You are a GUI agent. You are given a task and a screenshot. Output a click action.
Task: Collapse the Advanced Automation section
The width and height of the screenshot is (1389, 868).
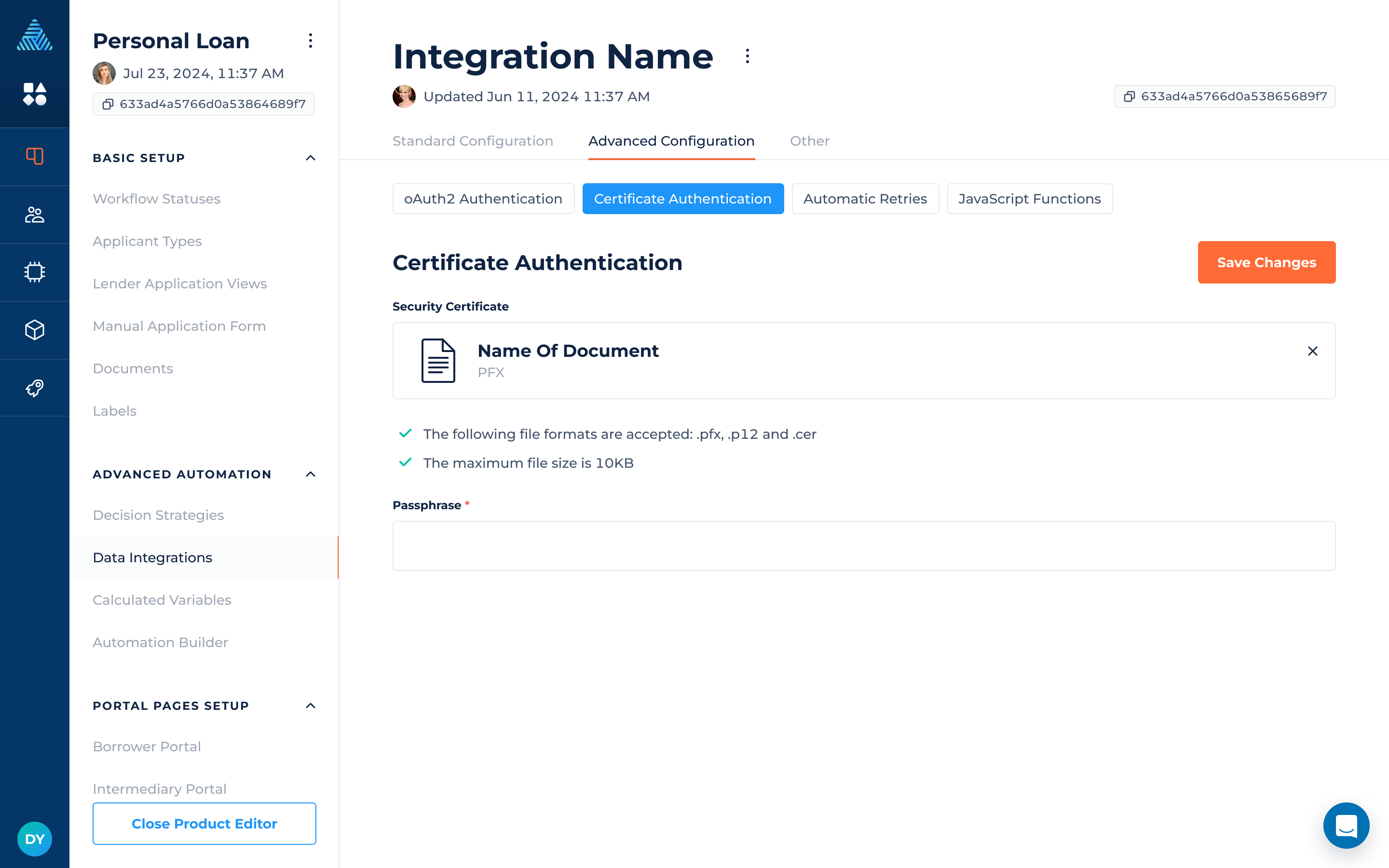tap(311, 474)
